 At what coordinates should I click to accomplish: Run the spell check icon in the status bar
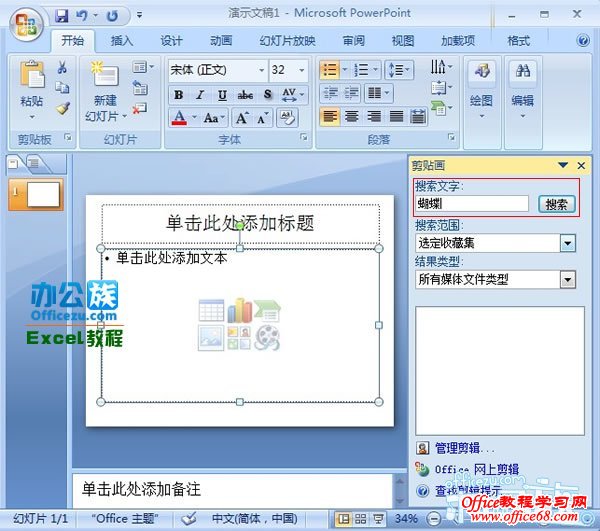[x=189, y=519]
